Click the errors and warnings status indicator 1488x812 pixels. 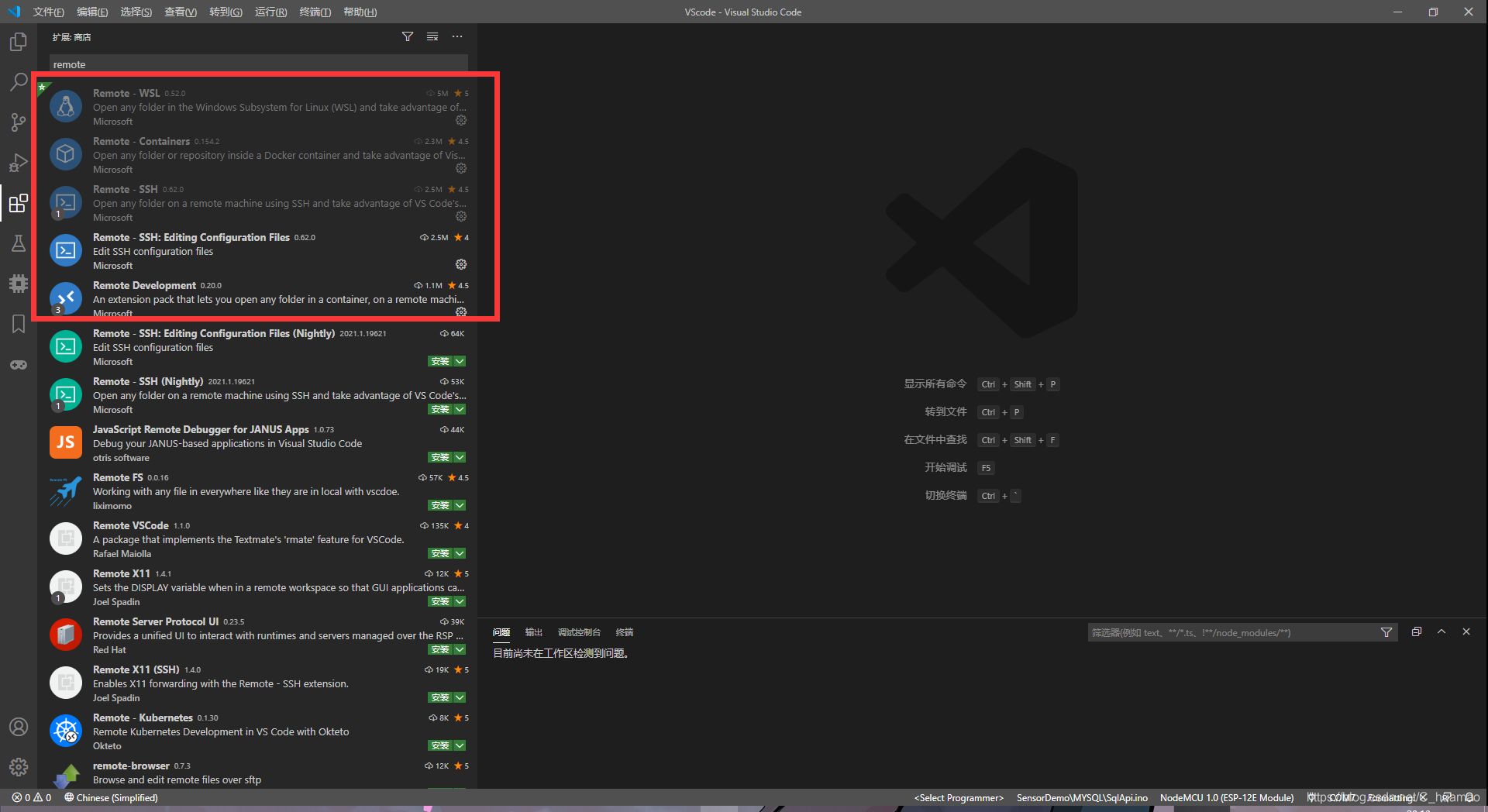coord(32,797)
